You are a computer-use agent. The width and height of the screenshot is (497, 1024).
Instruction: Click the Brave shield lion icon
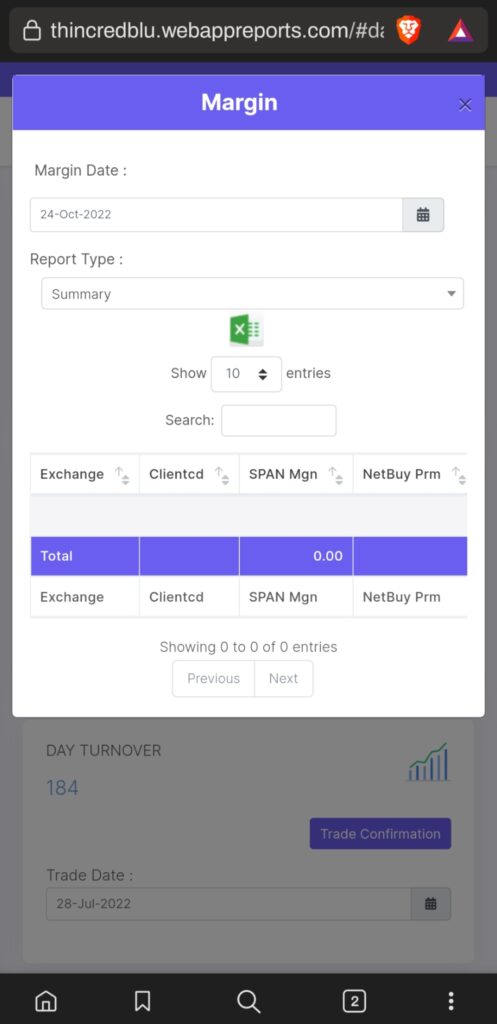click(x=409, y=30)
